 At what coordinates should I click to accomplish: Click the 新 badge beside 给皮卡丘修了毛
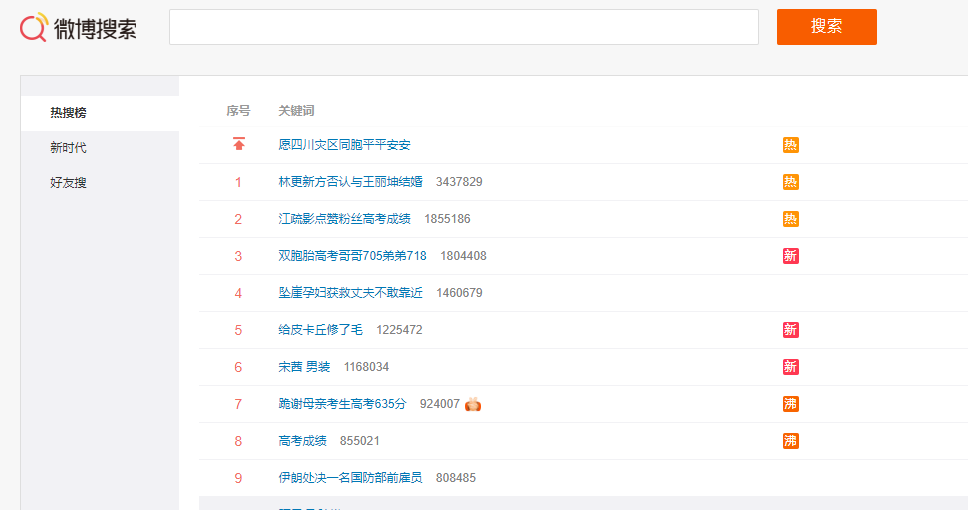(790, 330)
